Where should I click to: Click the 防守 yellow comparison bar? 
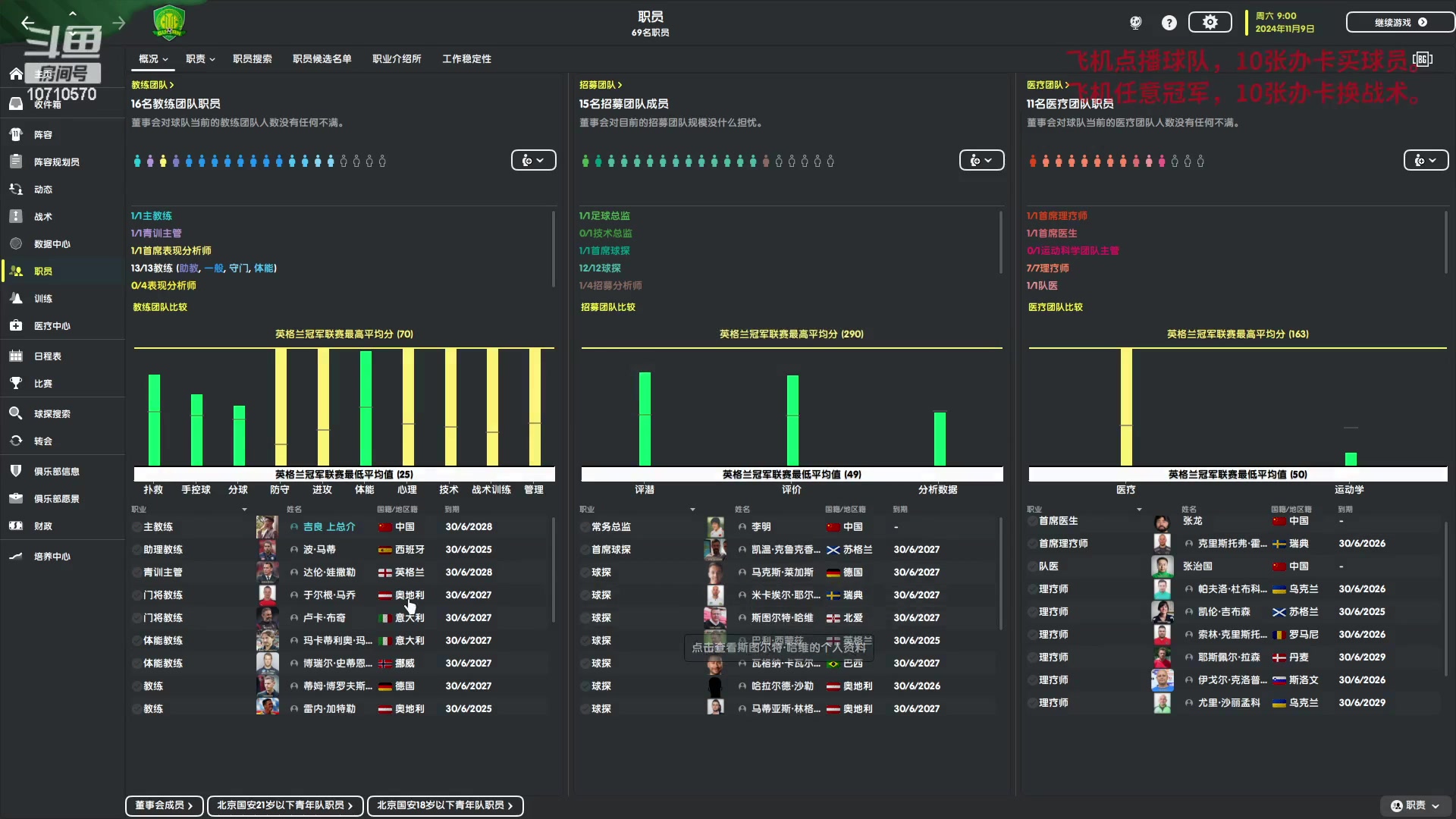(281, 407)
